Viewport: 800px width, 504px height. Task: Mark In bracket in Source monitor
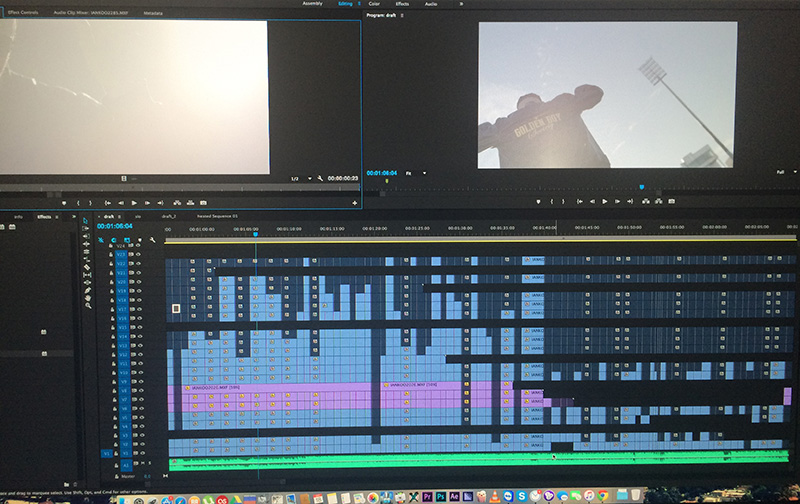click(x=78, y=203)
